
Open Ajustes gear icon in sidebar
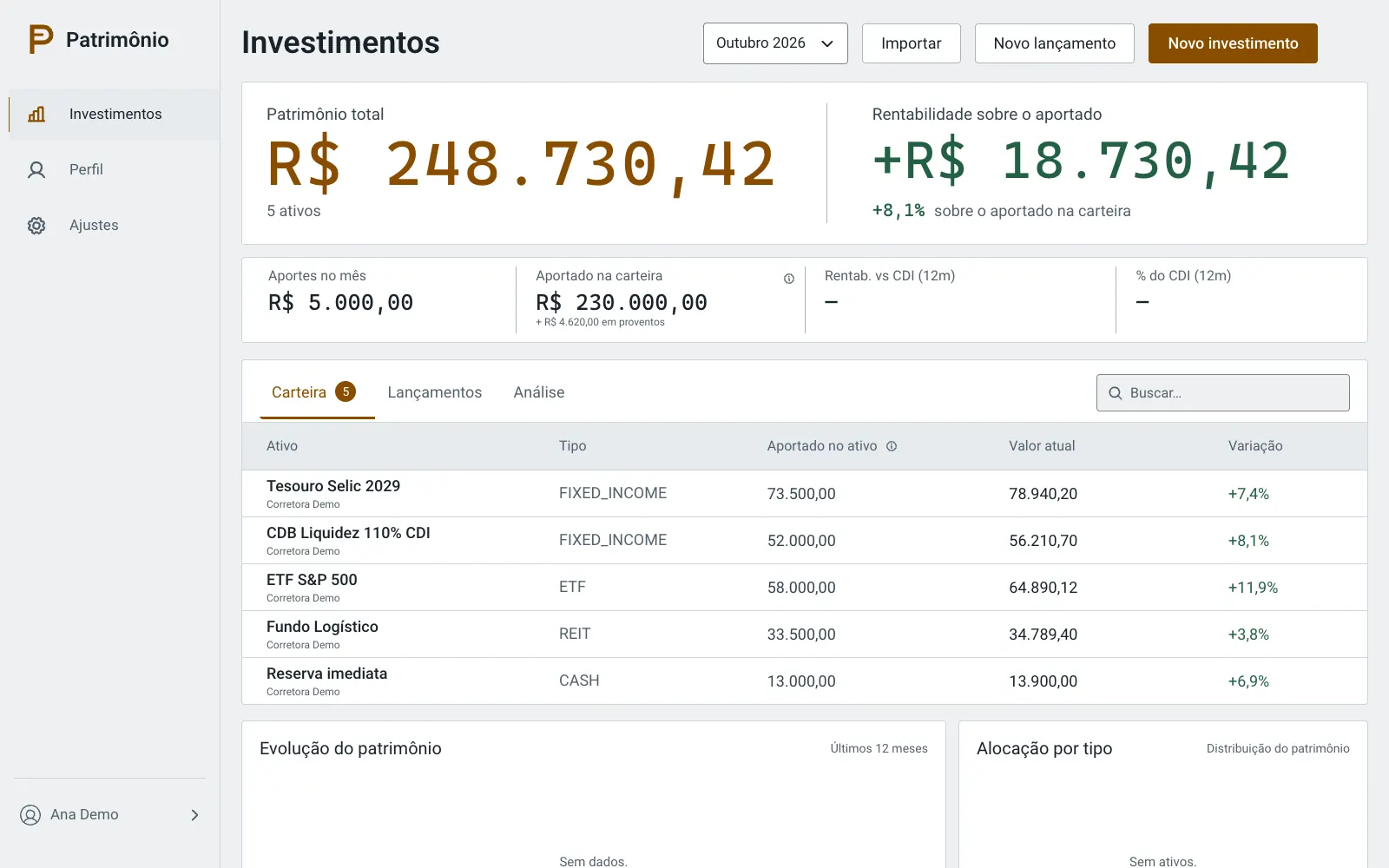point(36,225)
